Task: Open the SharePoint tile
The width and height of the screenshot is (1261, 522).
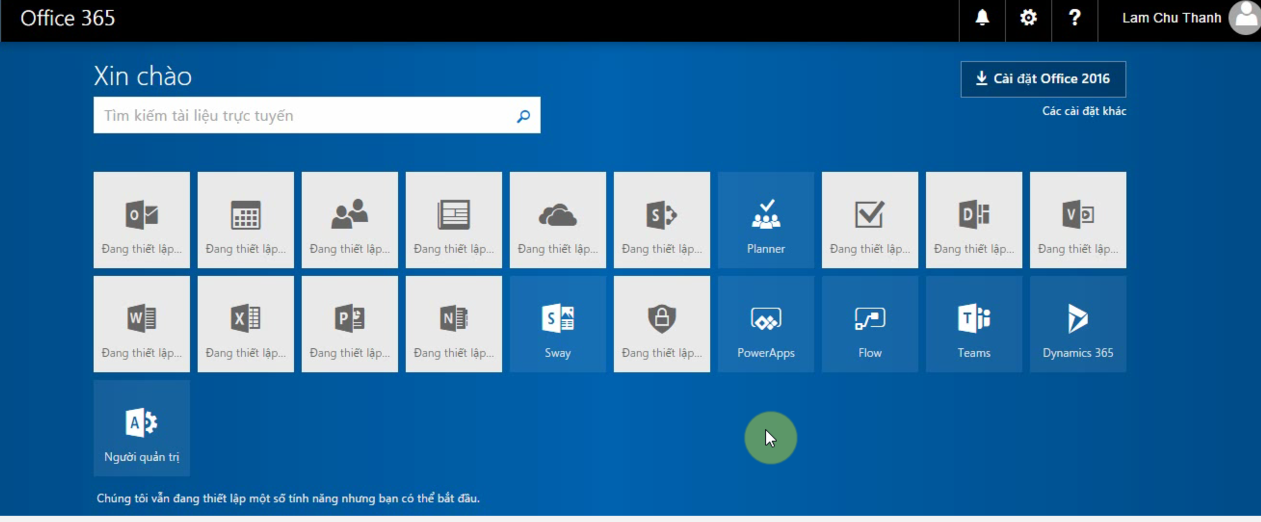Action: click(x=661, y=220)
